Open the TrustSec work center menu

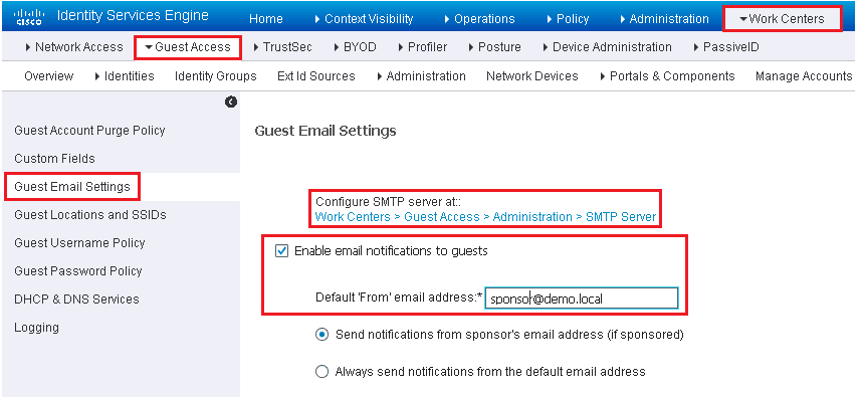tap(282, 47)
